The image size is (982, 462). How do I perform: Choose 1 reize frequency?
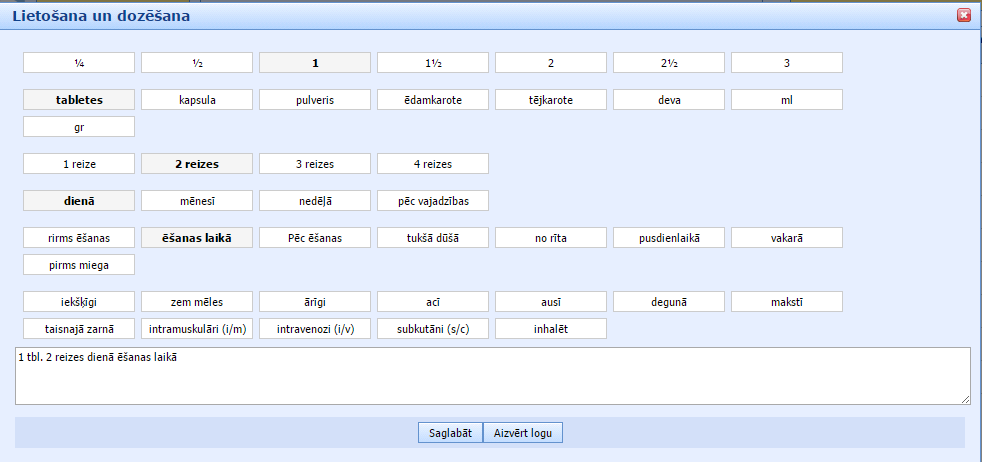click(x=79, y=164)
